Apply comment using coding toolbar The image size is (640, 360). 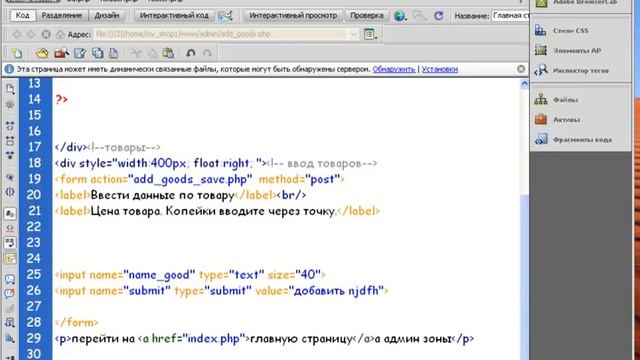(10, 279)
